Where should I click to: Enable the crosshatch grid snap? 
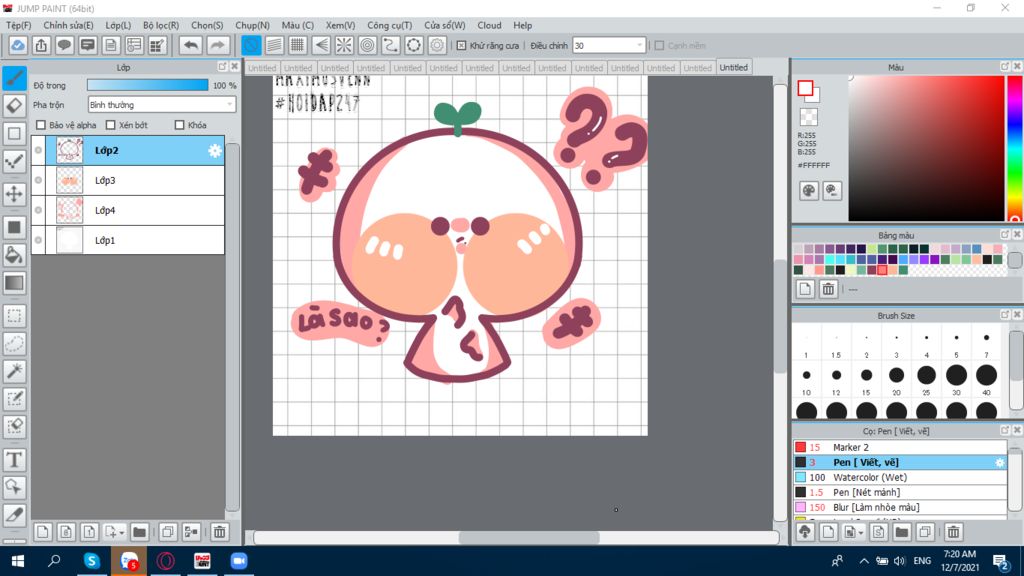(x=298, y=45)
